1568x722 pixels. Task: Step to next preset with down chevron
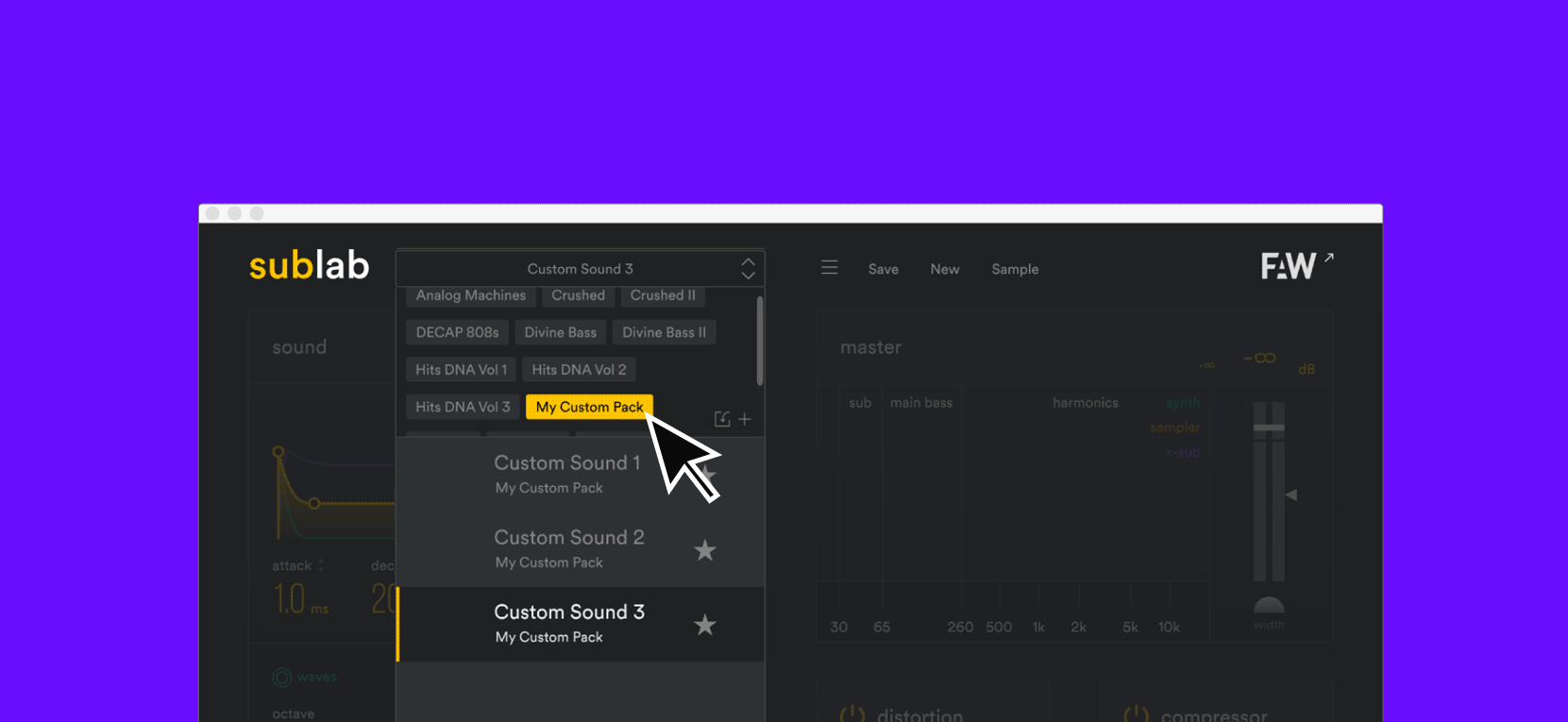(748, 276)
